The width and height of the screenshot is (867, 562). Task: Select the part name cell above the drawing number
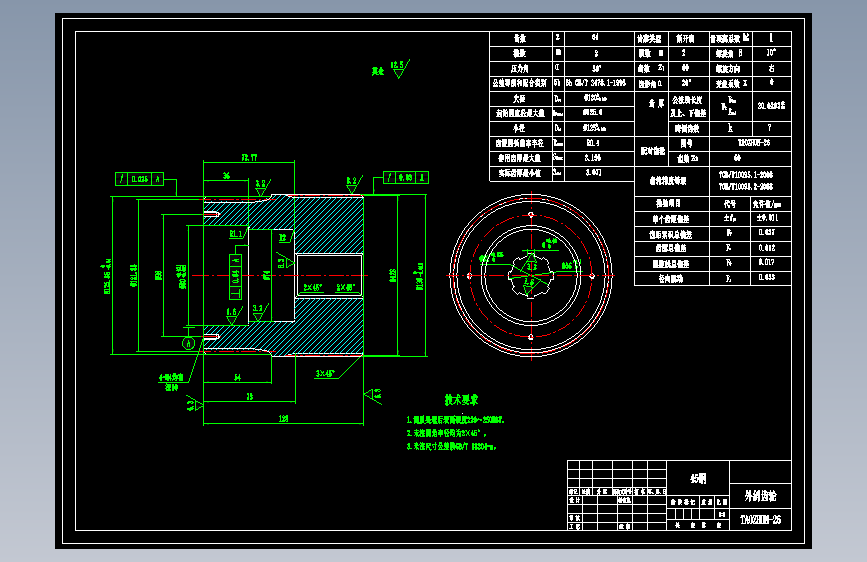760,496
